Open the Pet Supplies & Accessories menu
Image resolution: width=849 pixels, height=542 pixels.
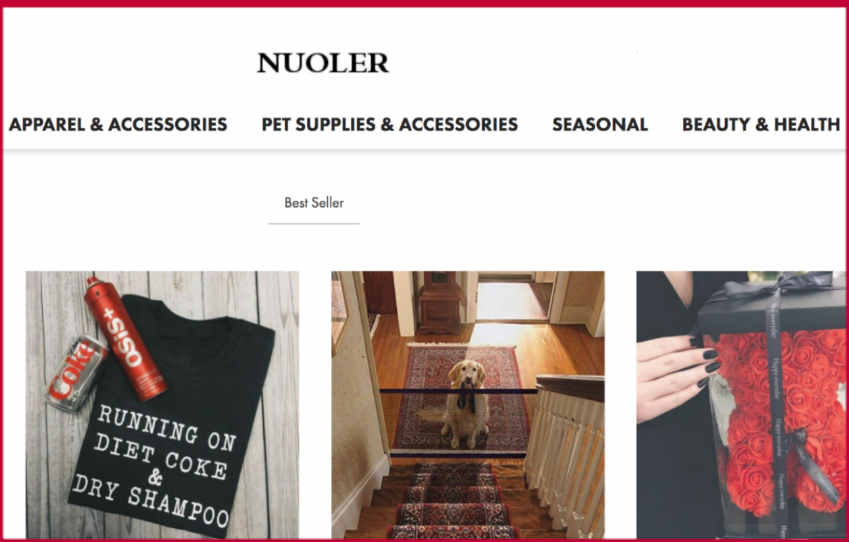[x=389, y=125]
